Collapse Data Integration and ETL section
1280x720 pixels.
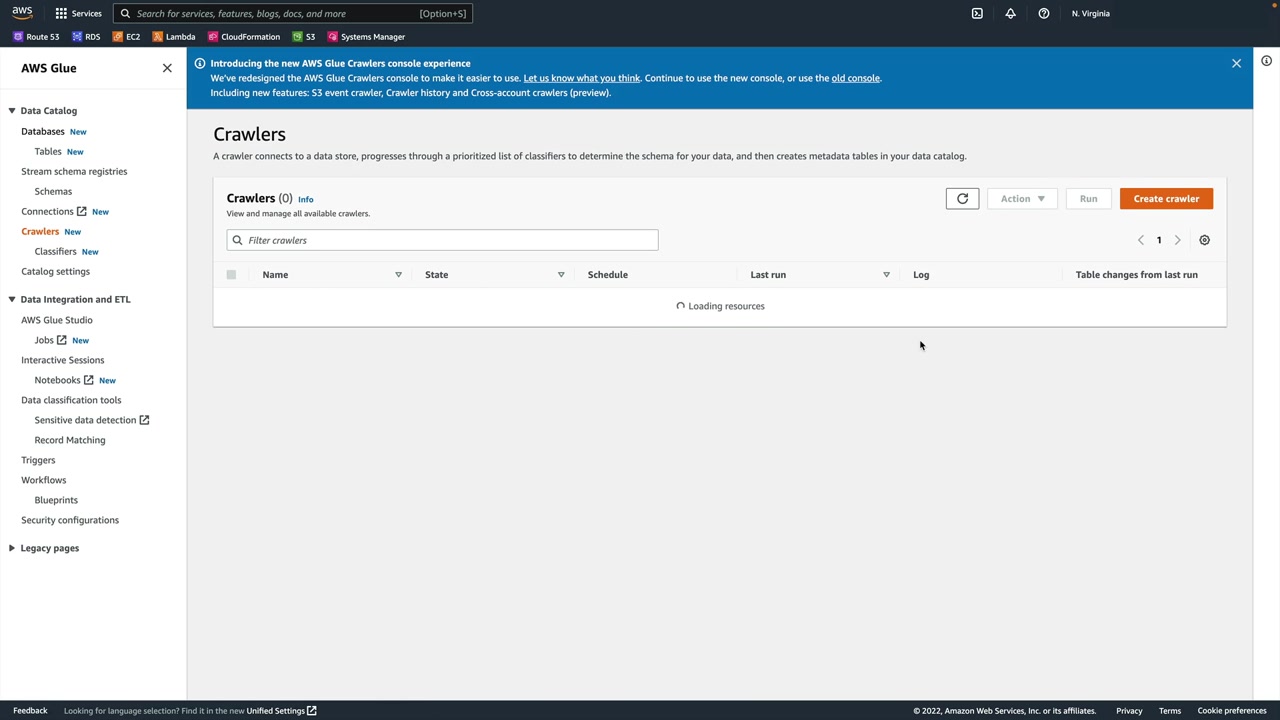click(12, 299)
